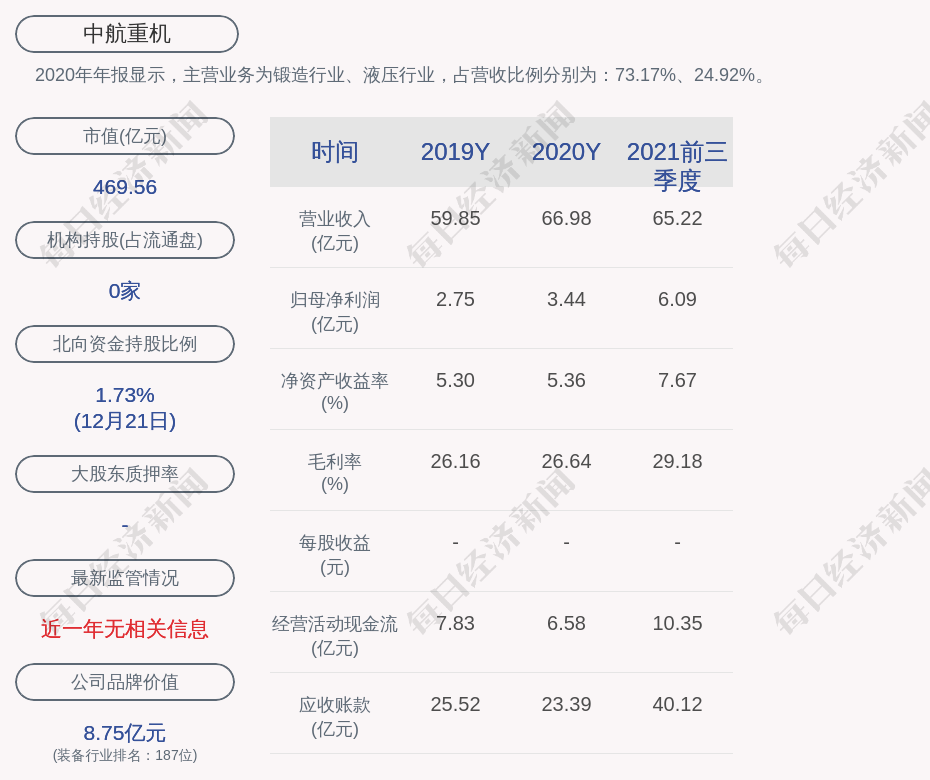Open the 北向资金持股比例 pill
The height and width of the screenshot is (780, 930).
(x=125, y=344)
